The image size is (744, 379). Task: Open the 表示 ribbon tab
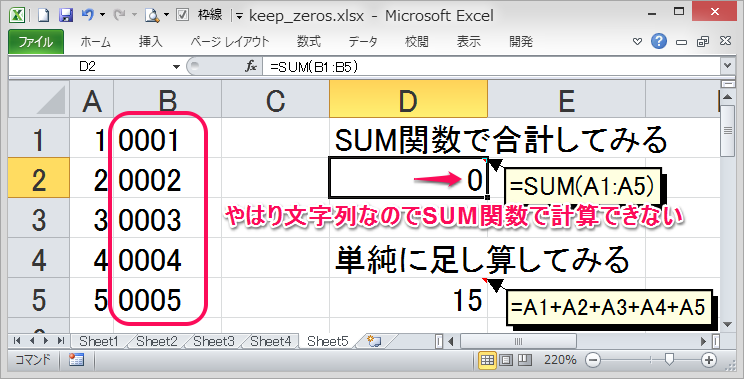click(x=468, y=42)
